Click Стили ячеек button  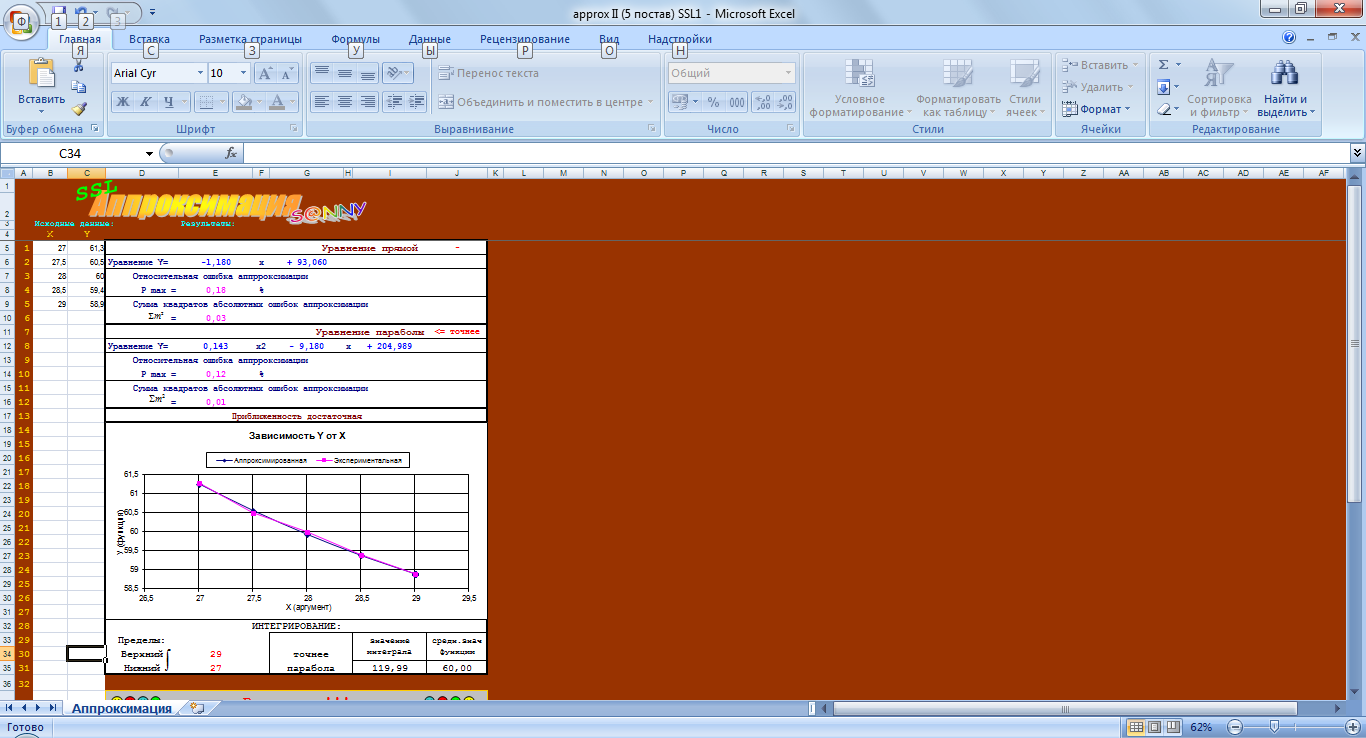click(1025, 88)
